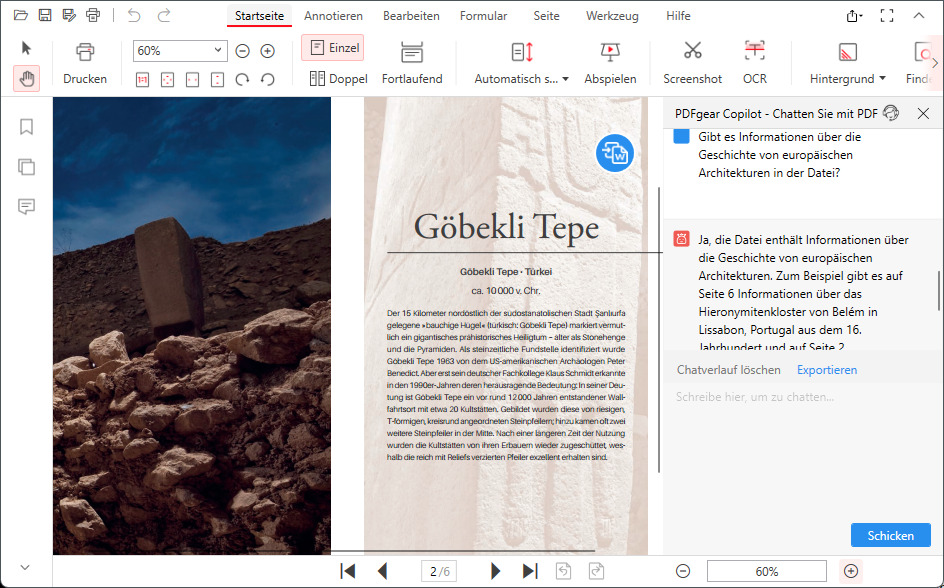Open the Hilfe tab
Viewport: 944px width, 588px height.
(x=678, y=16)
